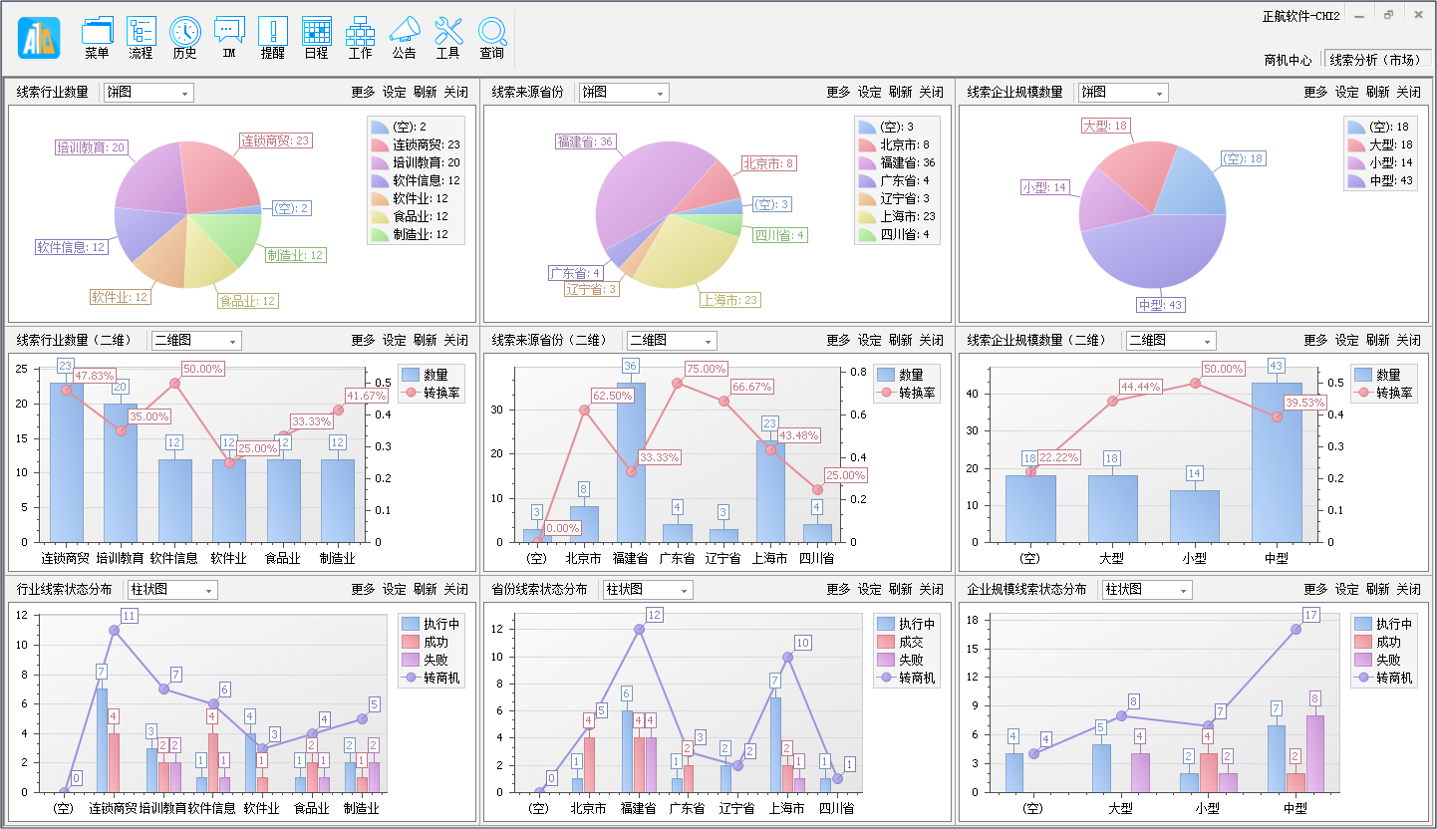The image size is (1437, 829).
Task: Open the 菜单 menu icon
Action: [x=97, y=38]
